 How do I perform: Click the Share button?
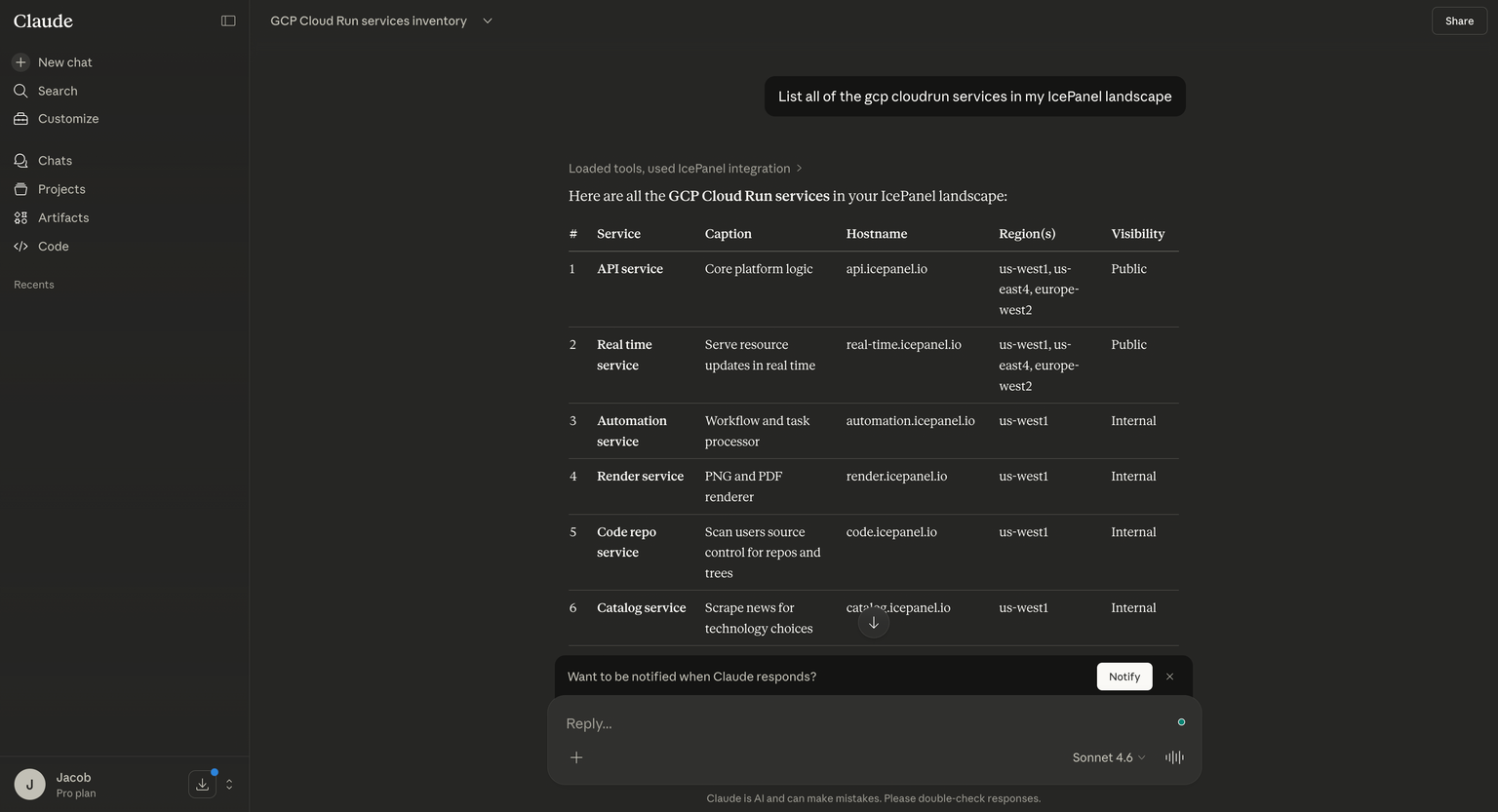(x=1459, y=20)
